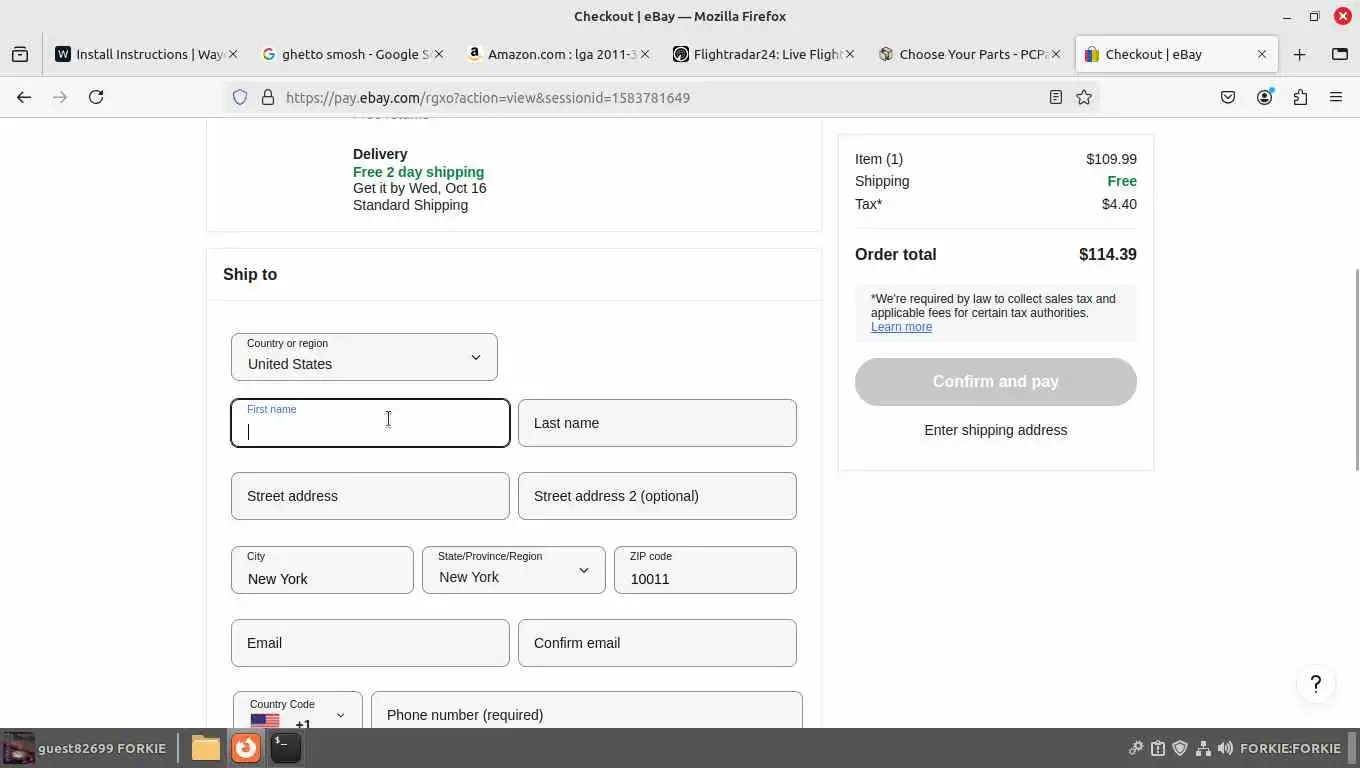Click the settings gear tray icon
This screenshot has width=1360, height=768.
click(1136, 748)
